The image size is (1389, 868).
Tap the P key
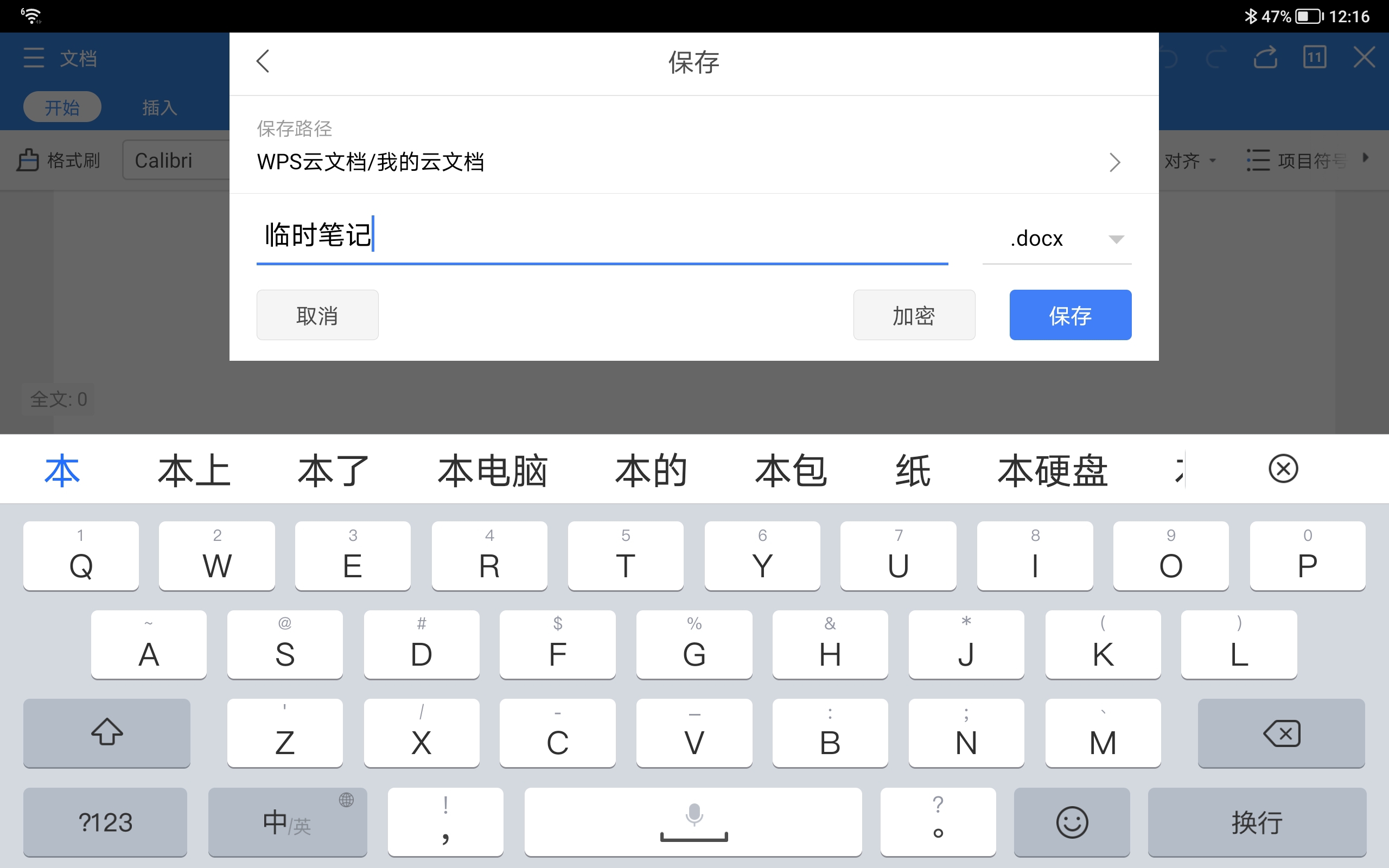(1308, 555)
